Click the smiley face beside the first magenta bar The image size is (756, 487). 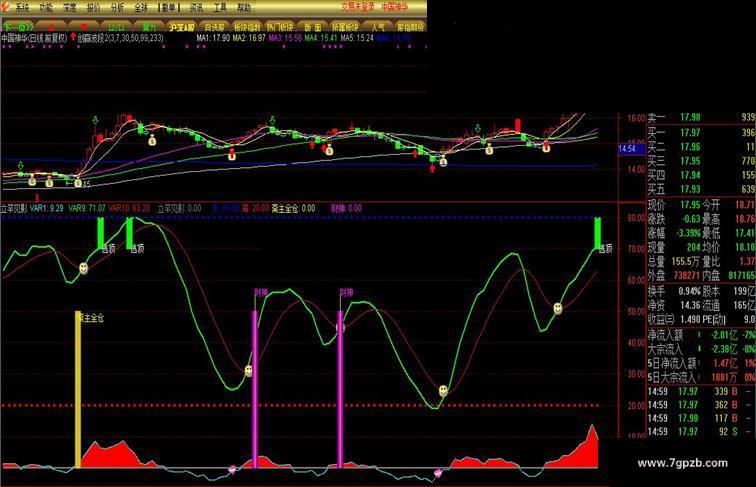[248, 371]
